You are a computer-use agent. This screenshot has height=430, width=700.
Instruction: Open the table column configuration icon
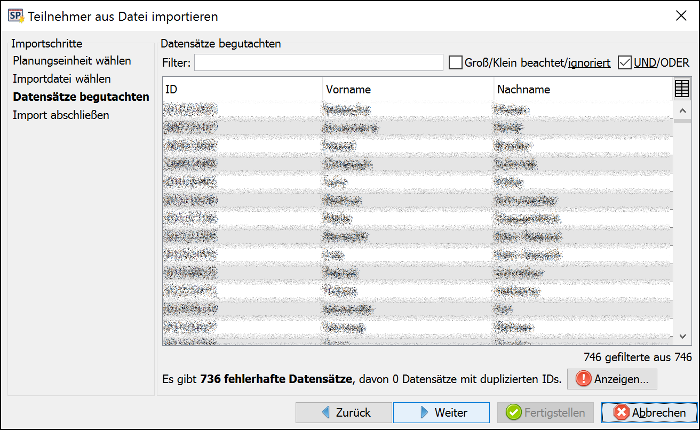pyautogui.click(x=682, y=89)
